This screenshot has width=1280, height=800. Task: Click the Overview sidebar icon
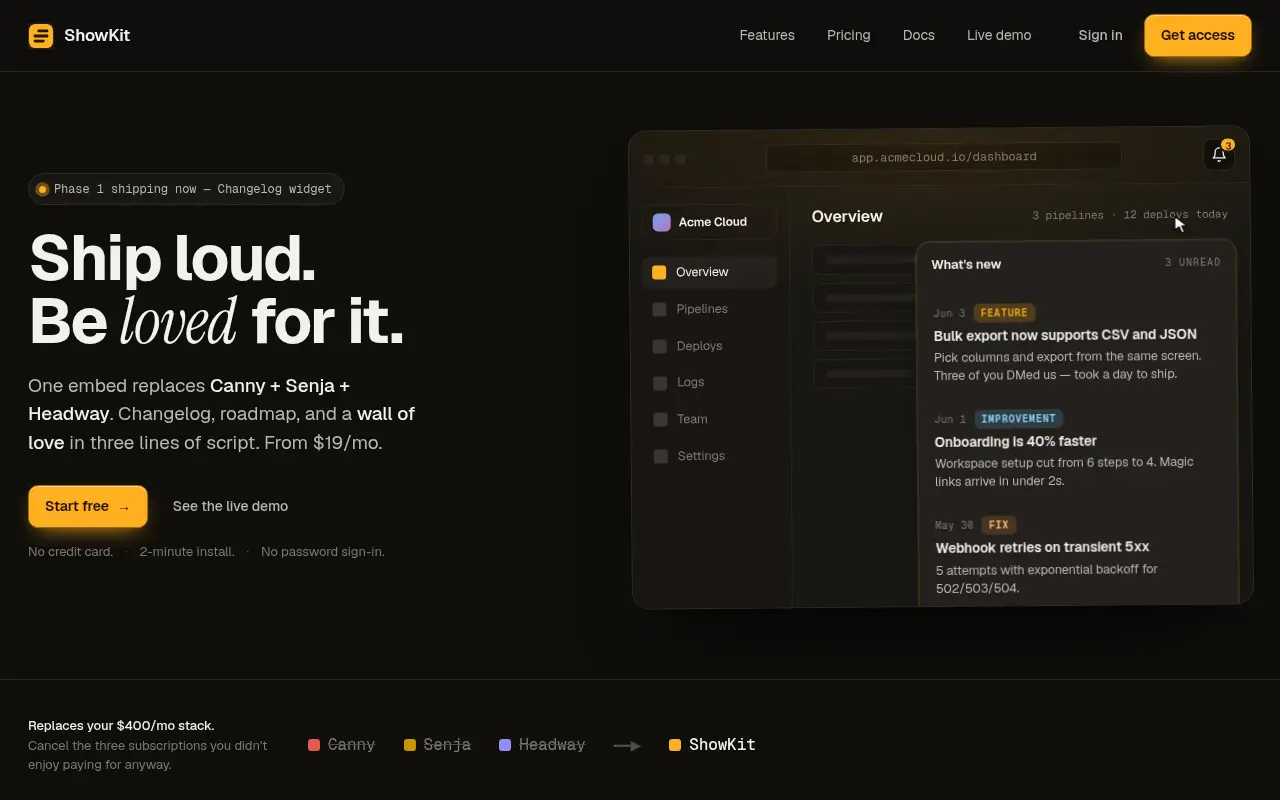[x=659, y=272]
